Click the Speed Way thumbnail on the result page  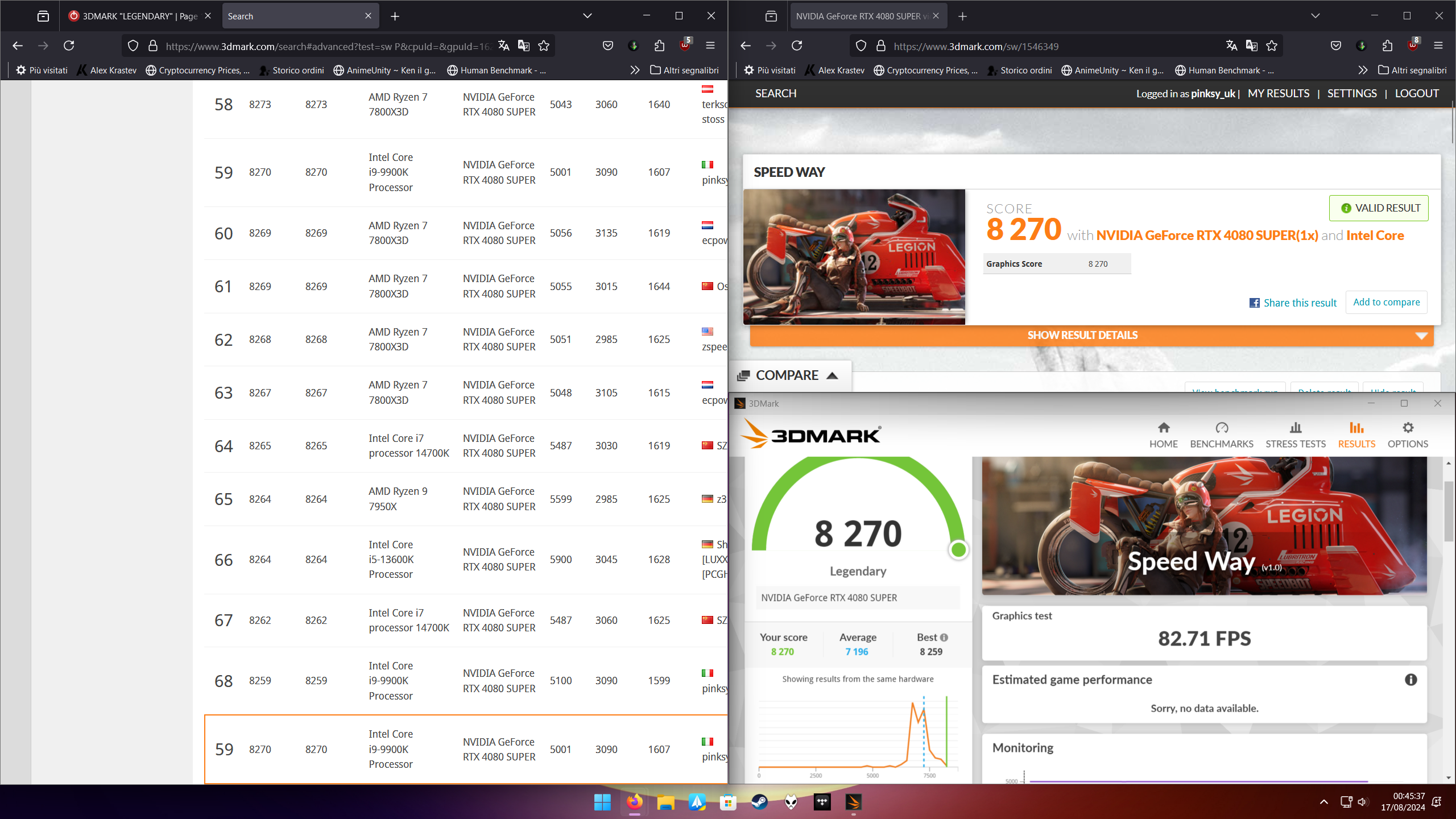pos(854,257)
